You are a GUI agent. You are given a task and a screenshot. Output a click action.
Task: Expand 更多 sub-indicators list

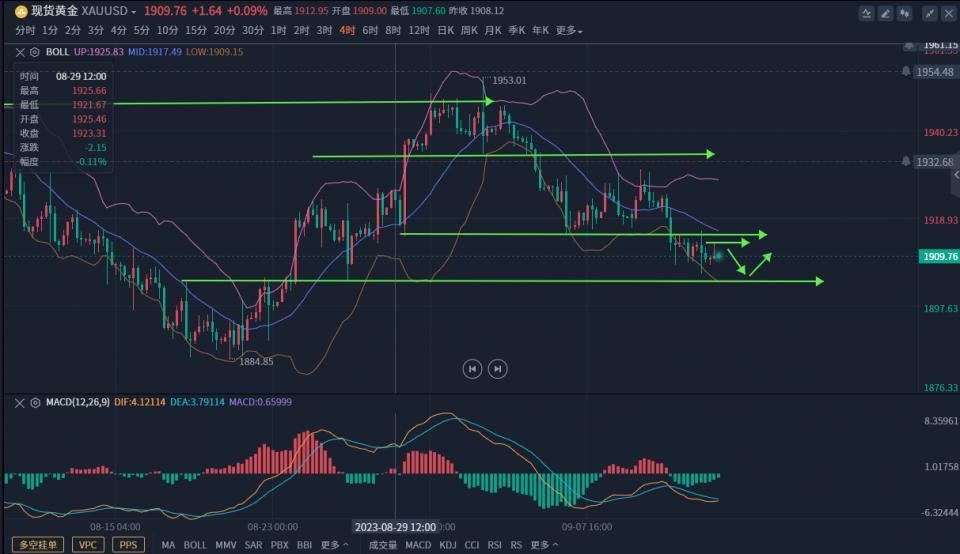pos(544,545)
